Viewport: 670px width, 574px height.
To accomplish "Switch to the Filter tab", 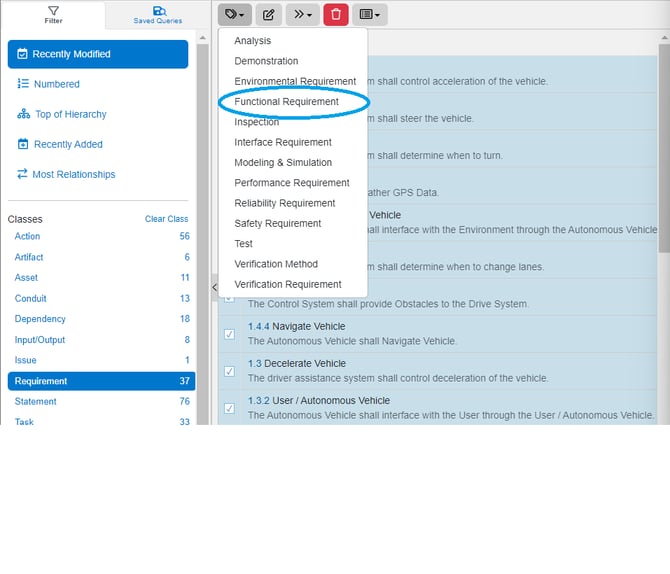I will (52, 14).
